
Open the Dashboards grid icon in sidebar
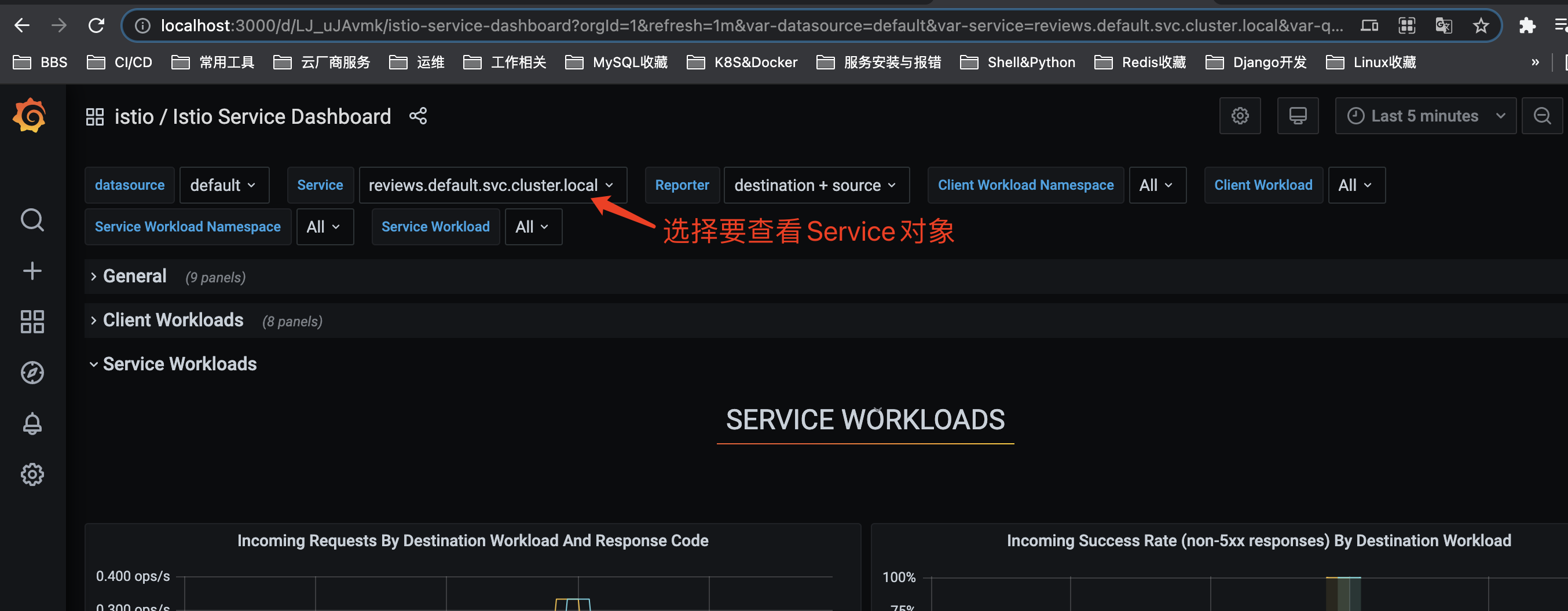32,322
